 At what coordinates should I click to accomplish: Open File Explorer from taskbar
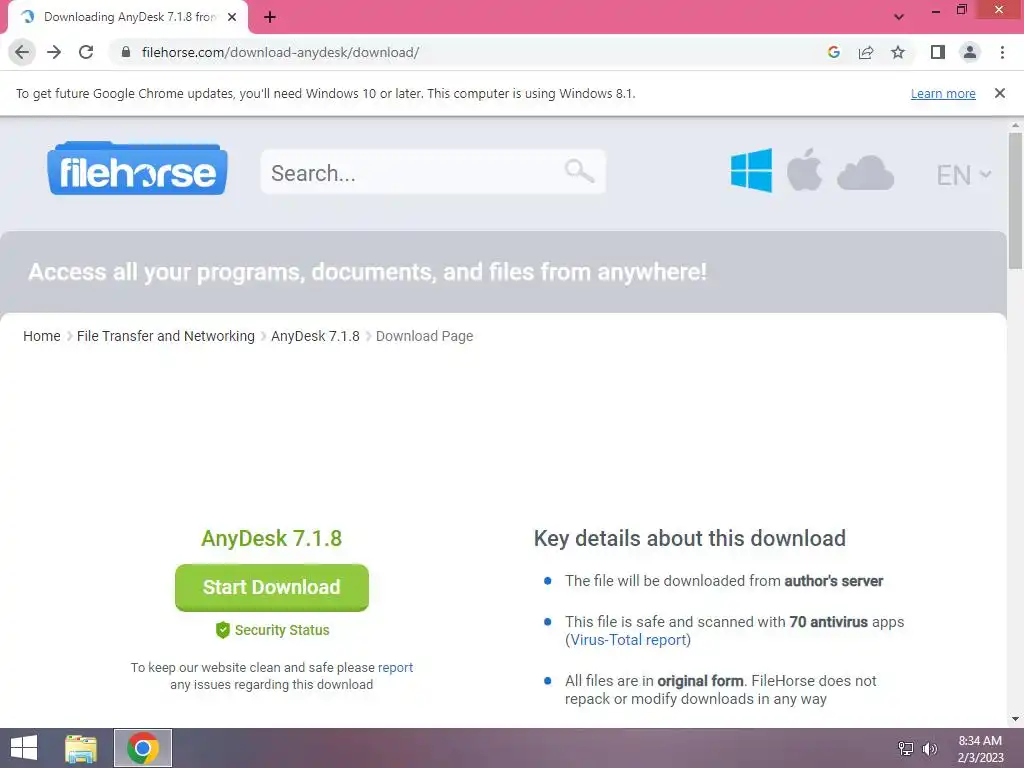coord(81,748)
